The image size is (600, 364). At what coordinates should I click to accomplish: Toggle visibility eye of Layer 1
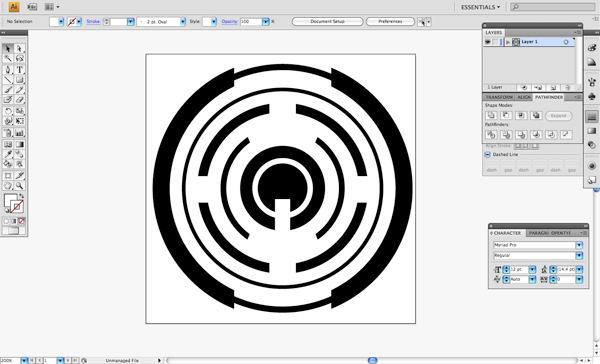tap(488, 42)
